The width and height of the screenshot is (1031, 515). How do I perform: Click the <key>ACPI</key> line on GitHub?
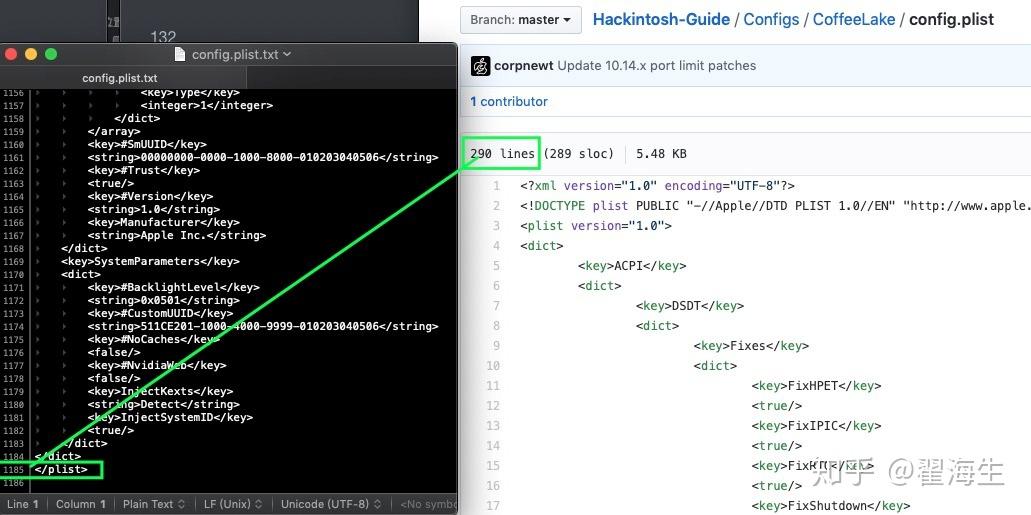632,266
